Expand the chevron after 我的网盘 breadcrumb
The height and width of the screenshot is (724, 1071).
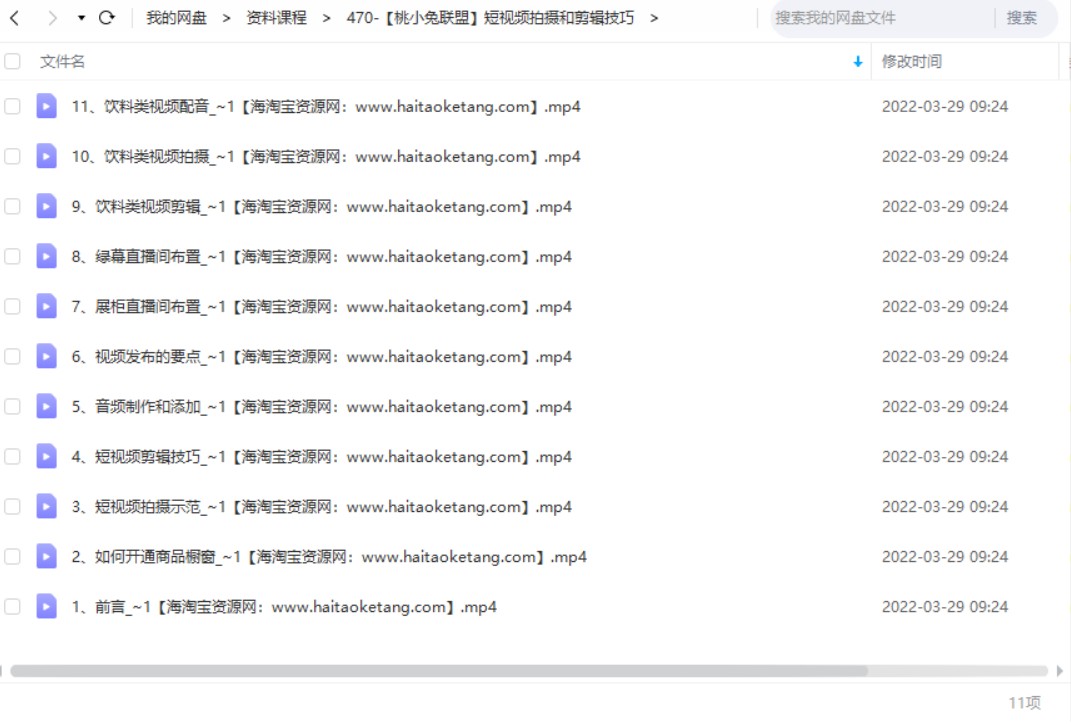[x=226, y=18]
